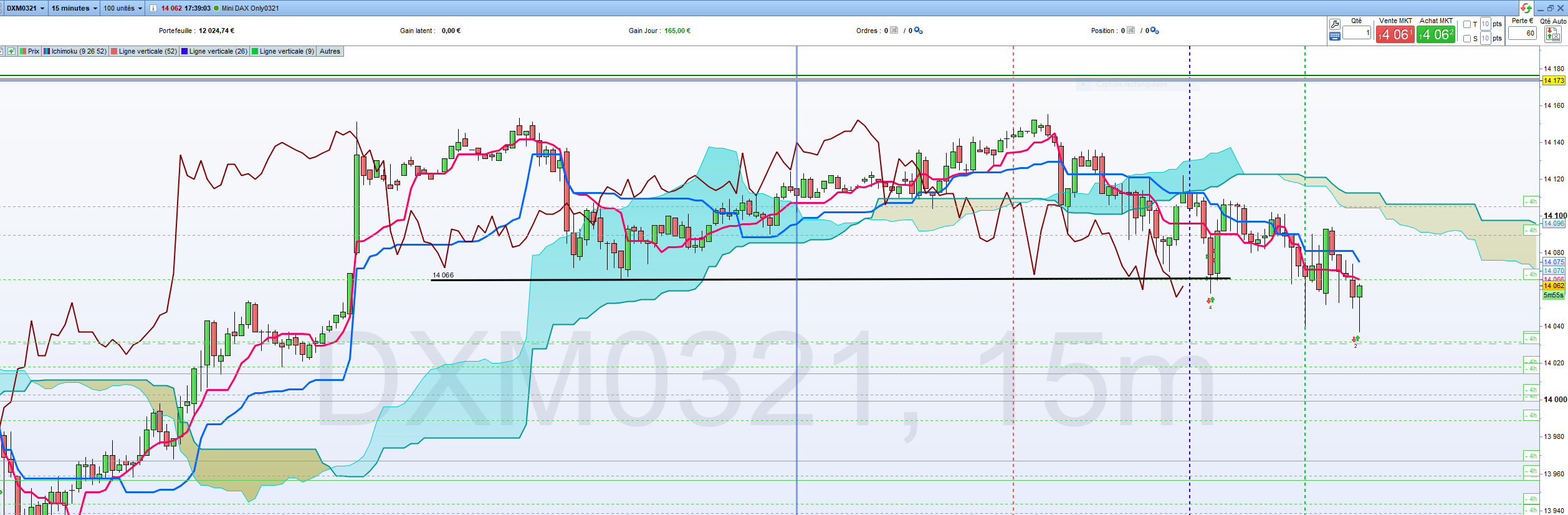Click the cancel orders icon beside Ordres
Screen dimensions: 1568x515
pos(894,30)
